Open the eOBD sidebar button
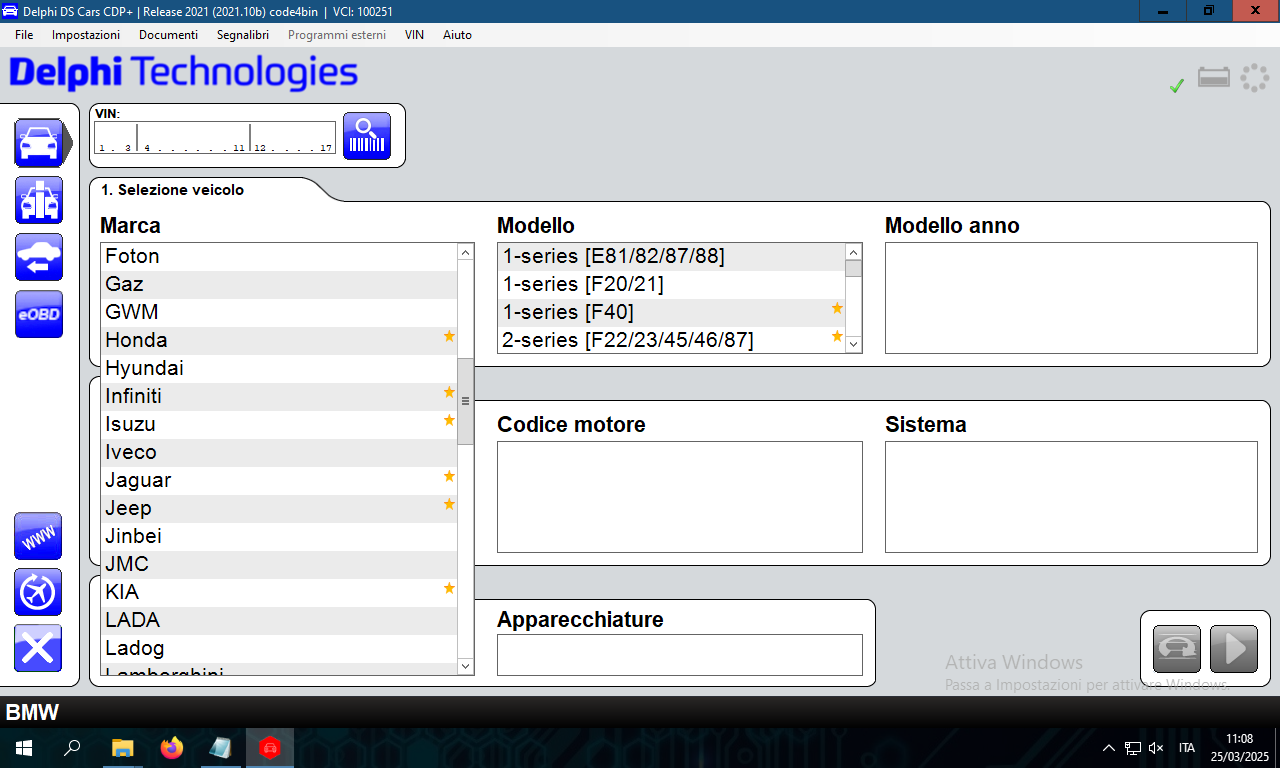The height and width of the screenshot is (768, 1280). point(38,314)
